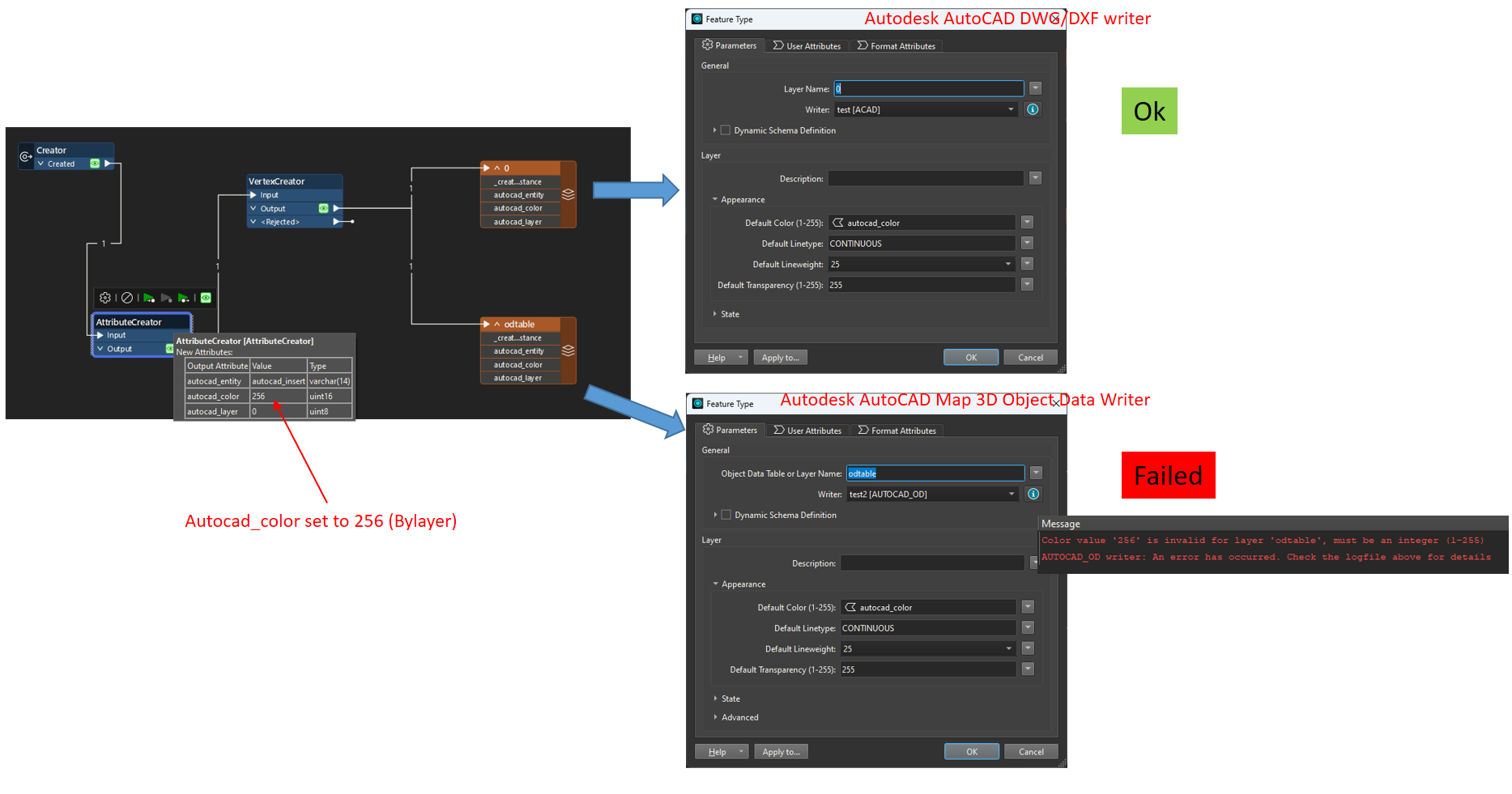Click OK in the DWG/DXF writer dialog
This screenshot has width=1512, height=794.
971,358
